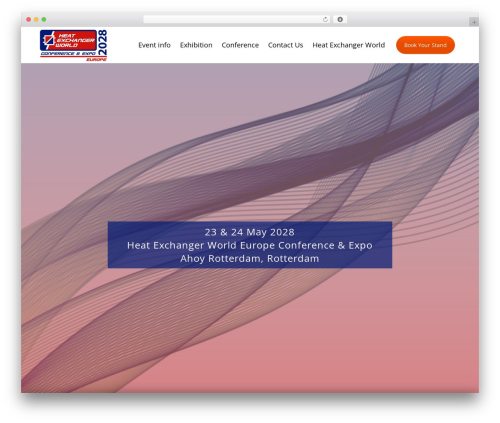Open the Event info menu item
Viewport: 500px width, 423px height.
pyautogui.click(x=154, y=45)
